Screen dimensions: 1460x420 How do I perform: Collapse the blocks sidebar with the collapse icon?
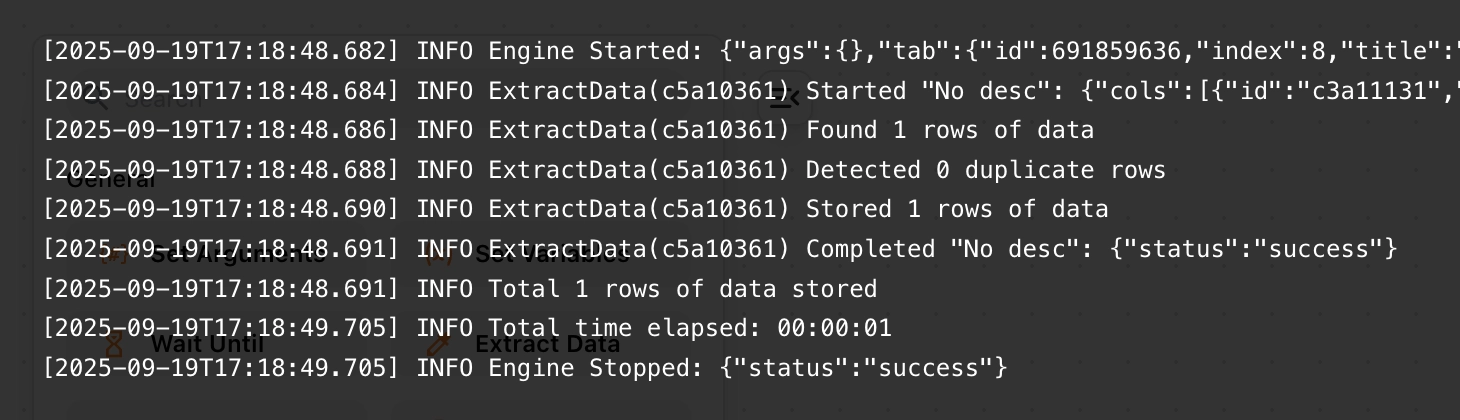pos(785,97)
